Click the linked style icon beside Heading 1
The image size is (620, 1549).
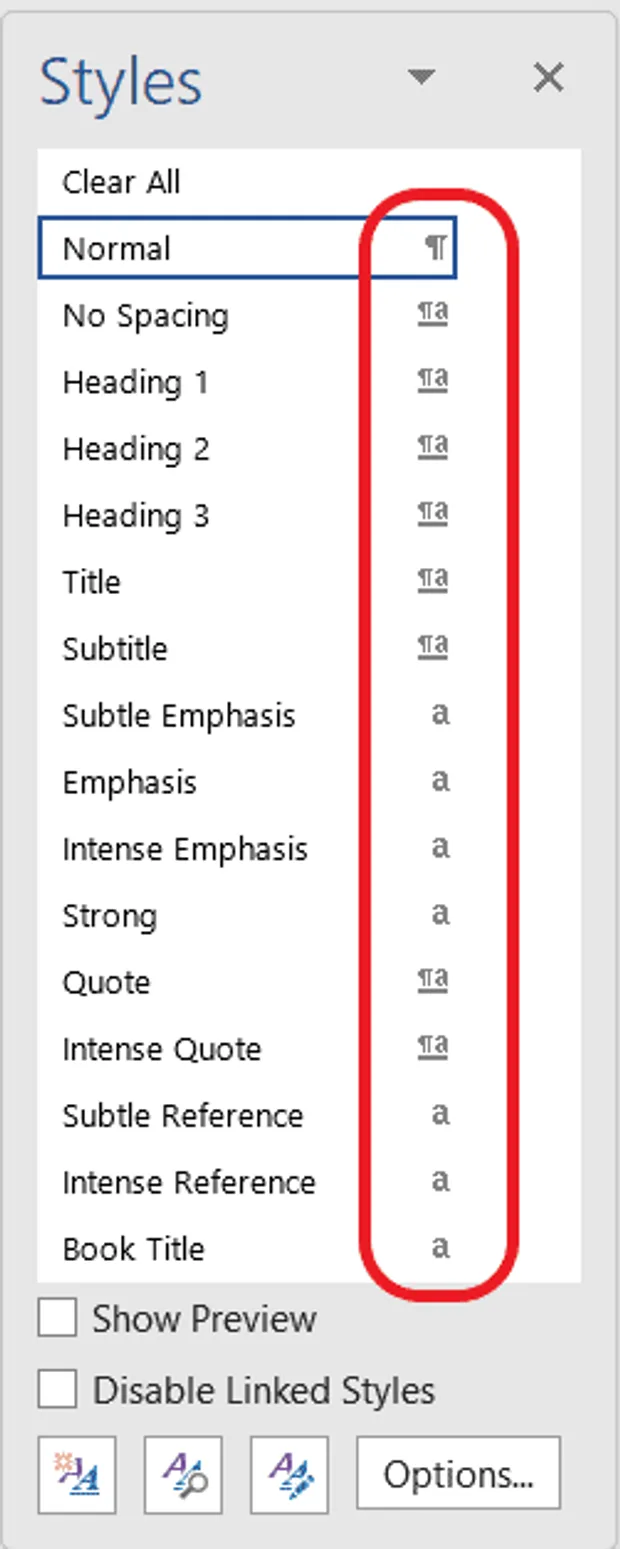[x=433, y=381]
